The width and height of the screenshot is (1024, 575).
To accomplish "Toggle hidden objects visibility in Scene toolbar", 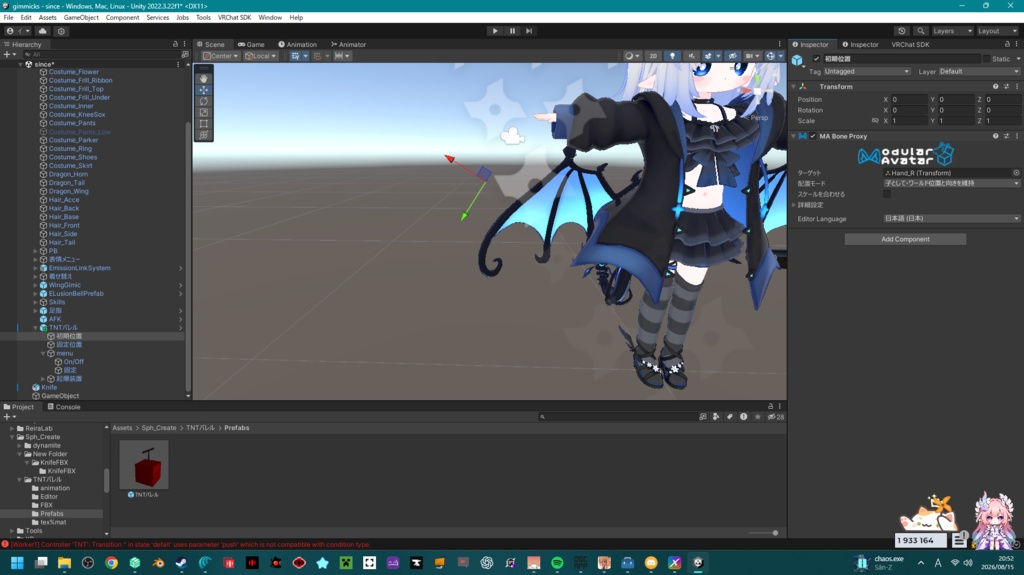I will [x=732, y=56].
